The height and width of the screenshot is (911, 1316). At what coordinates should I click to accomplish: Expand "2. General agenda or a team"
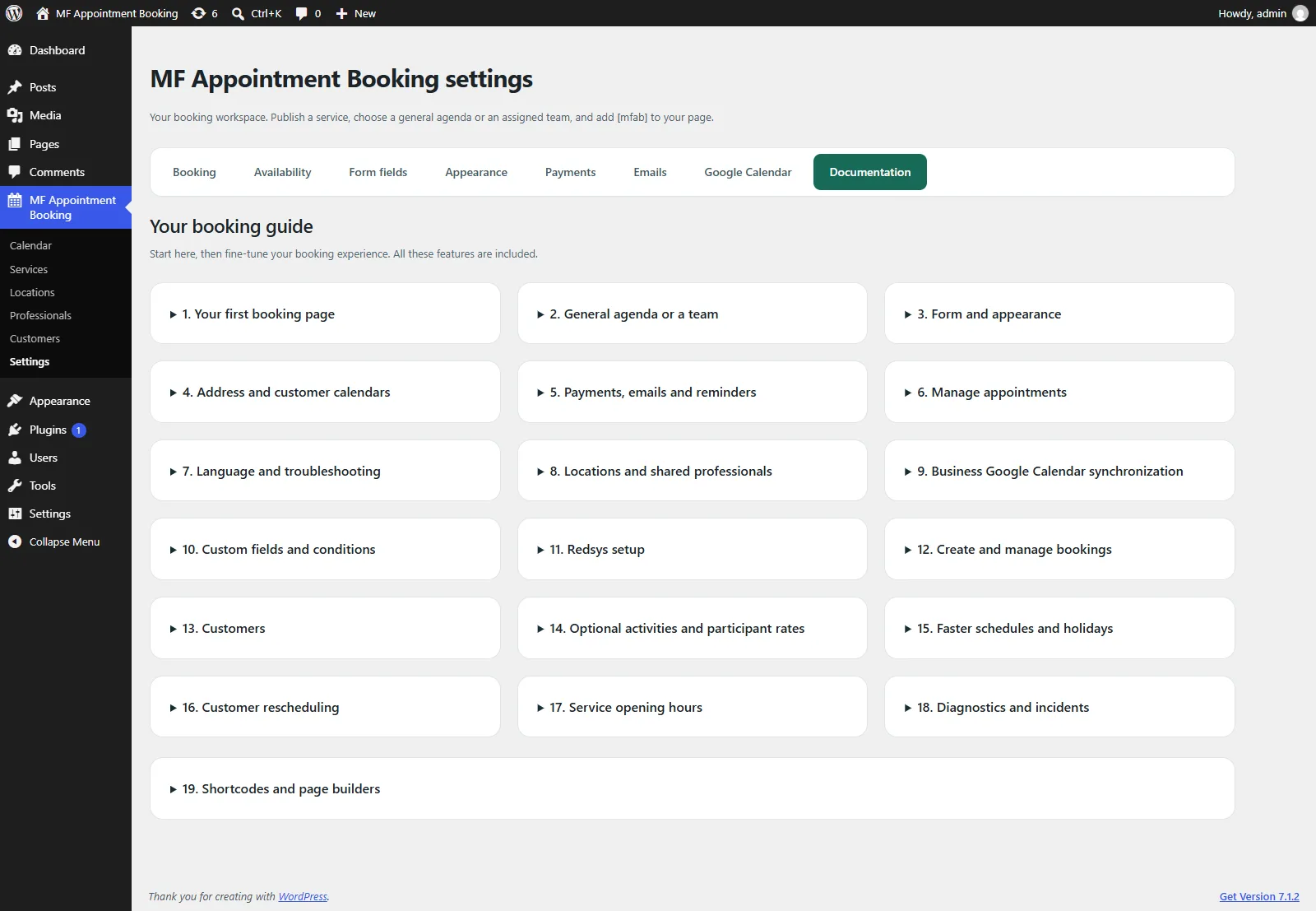tap(693, 314)
